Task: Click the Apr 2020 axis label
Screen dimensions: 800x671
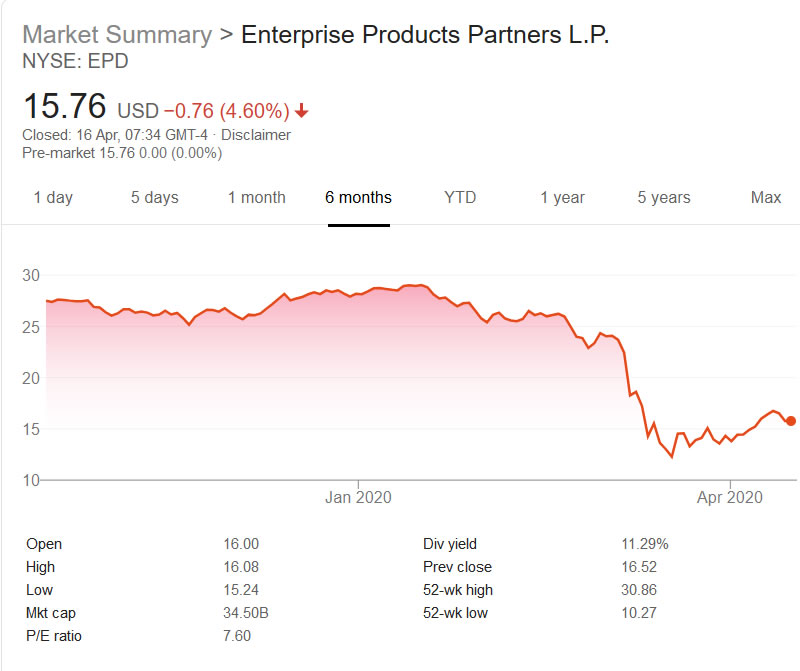Action: (730, 496)
